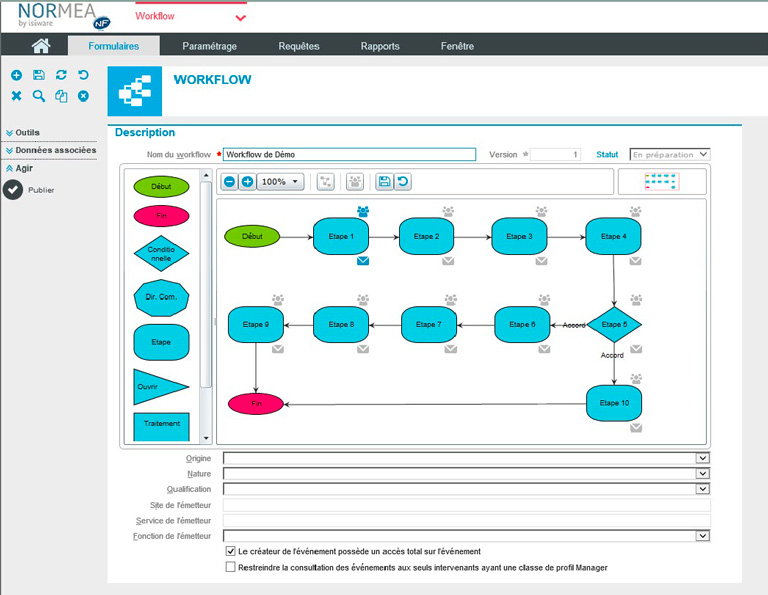This screenshot has width=768, height=595.
Task: Expand the Origine combo box
Action: point(702,458)
